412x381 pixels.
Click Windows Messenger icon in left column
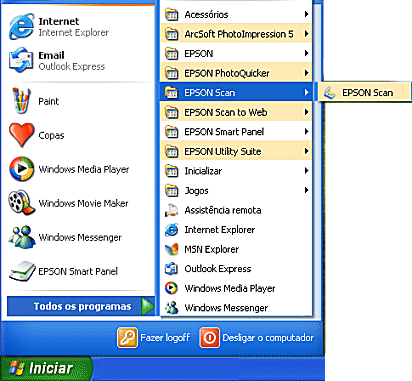(x=22, y=237)
